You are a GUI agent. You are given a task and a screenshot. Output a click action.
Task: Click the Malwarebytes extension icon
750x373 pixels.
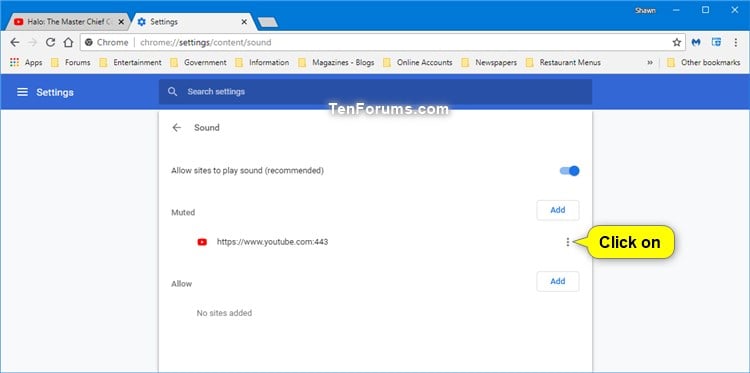tap(696, 43)
